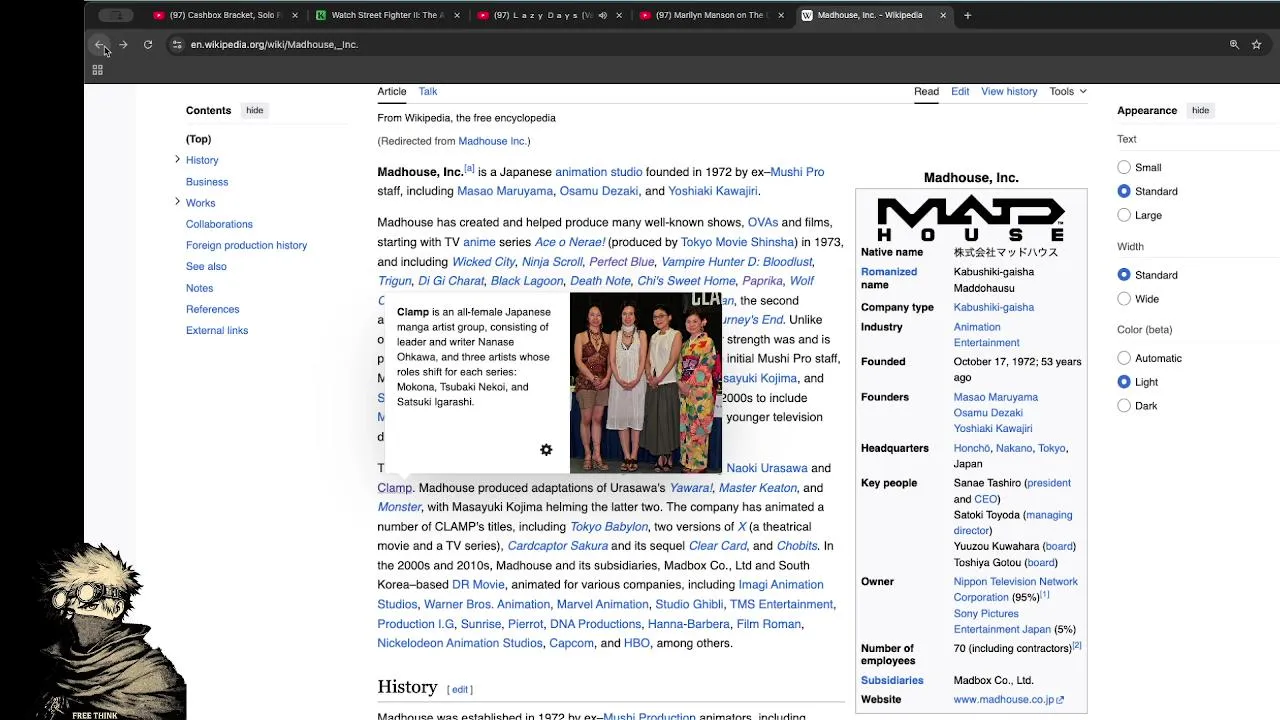1280x720 pixels.
Task: Bookmark this page with the star icon
Action: (1256, 44)
